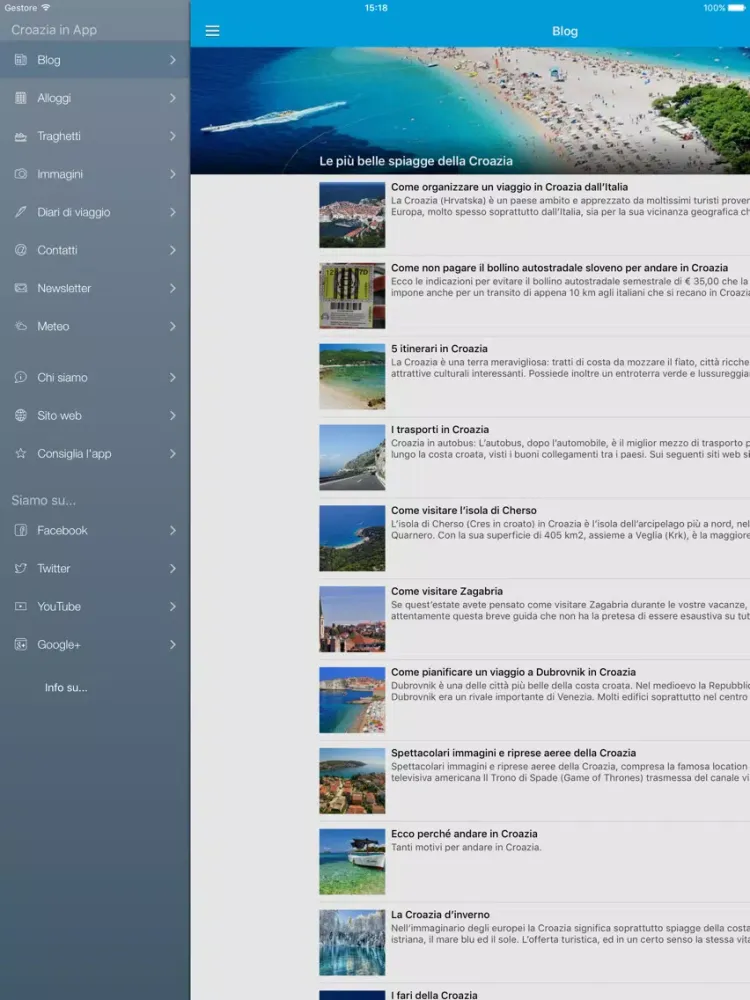The image size is (750, 1000).
Task: Open Come visitare Zagabria article
Action: pyautogui.click(x=534, y=619)
